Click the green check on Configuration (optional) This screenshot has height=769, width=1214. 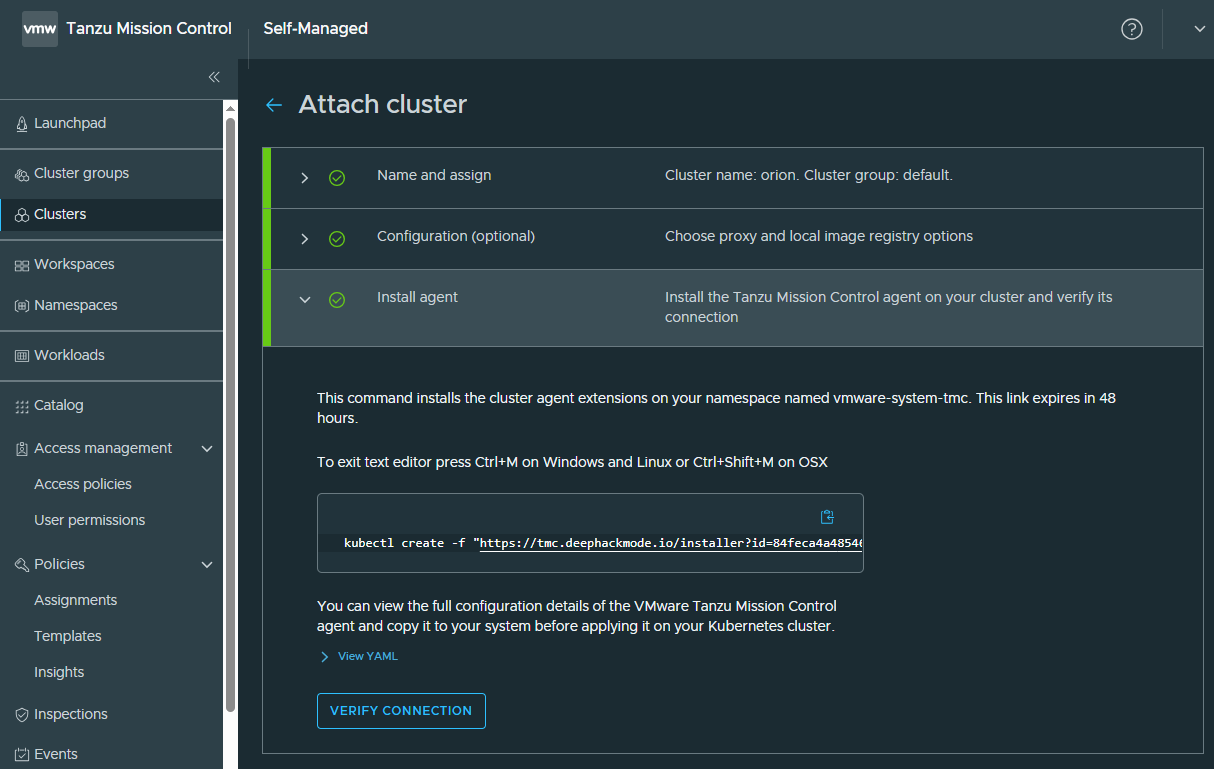(x=337, y=239)
